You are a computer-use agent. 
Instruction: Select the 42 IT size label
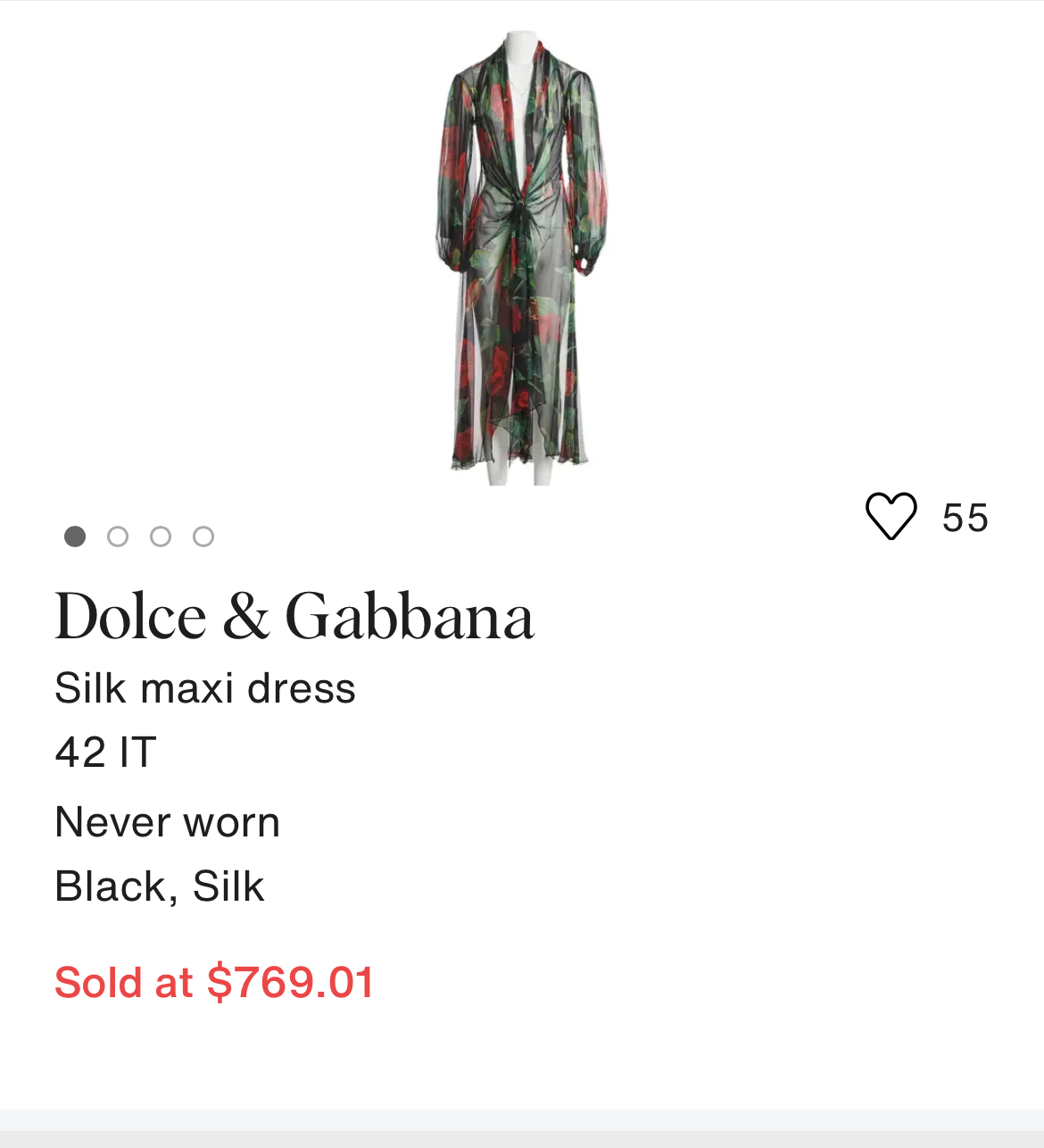click(105, 753)
